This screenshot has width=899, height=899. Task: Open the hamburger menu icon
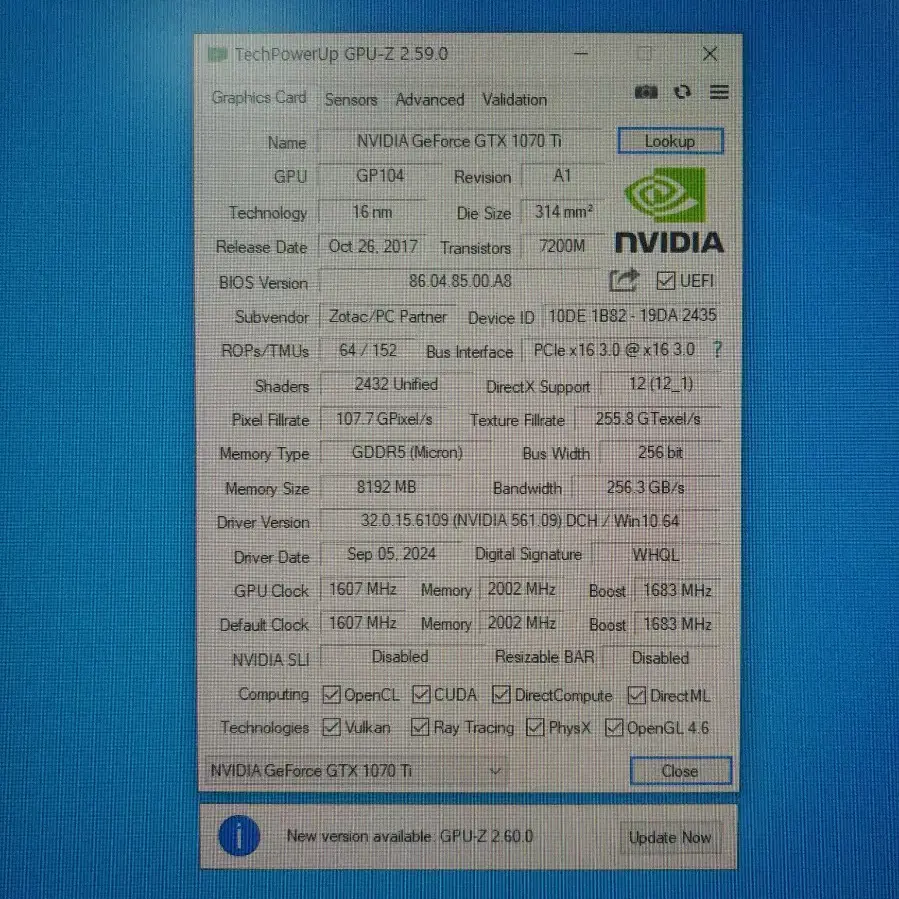(x=719, y=92)
